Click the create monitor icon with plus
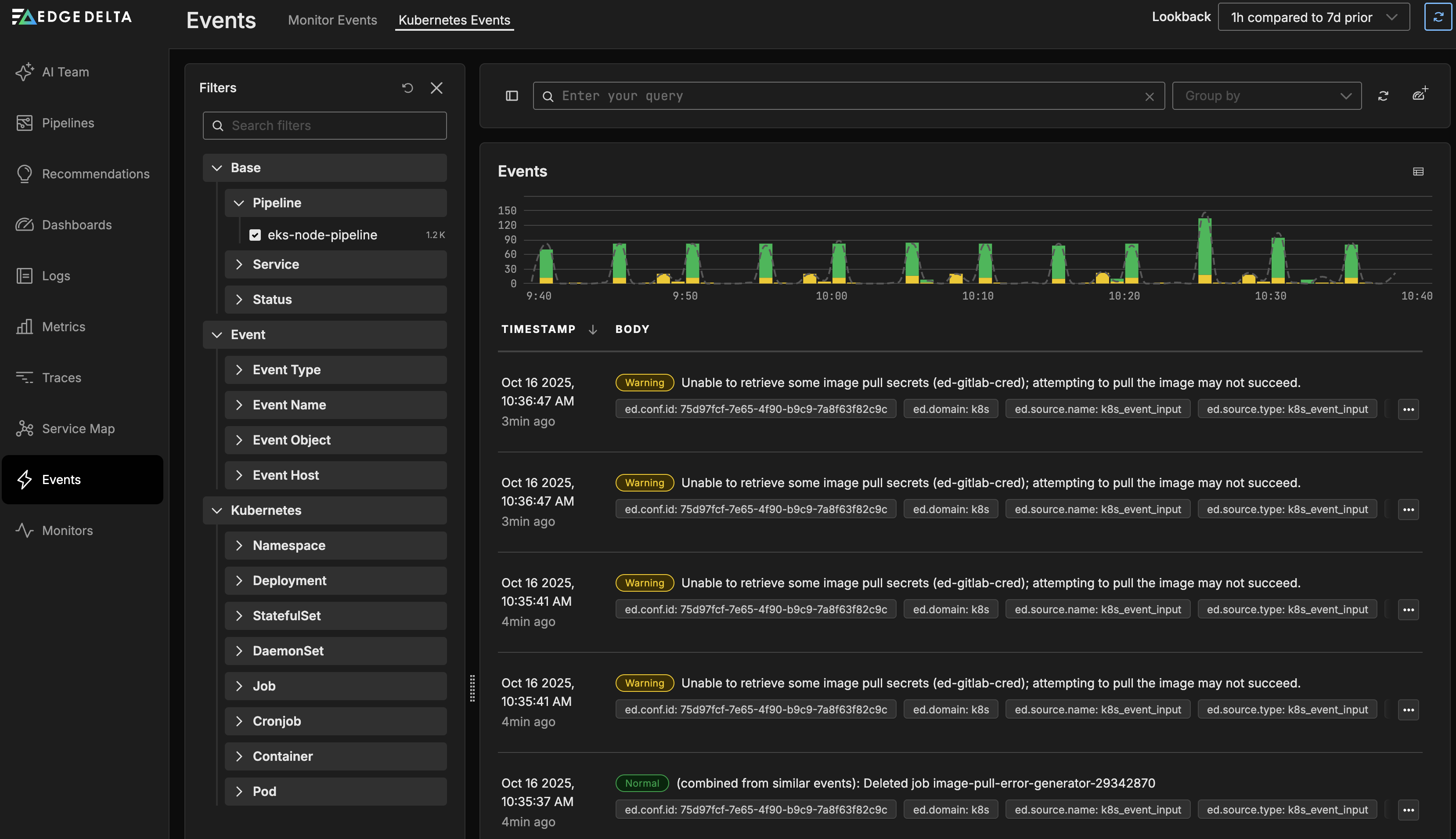This screenshot has height=839, width=1456. [x=1420, y=94]
